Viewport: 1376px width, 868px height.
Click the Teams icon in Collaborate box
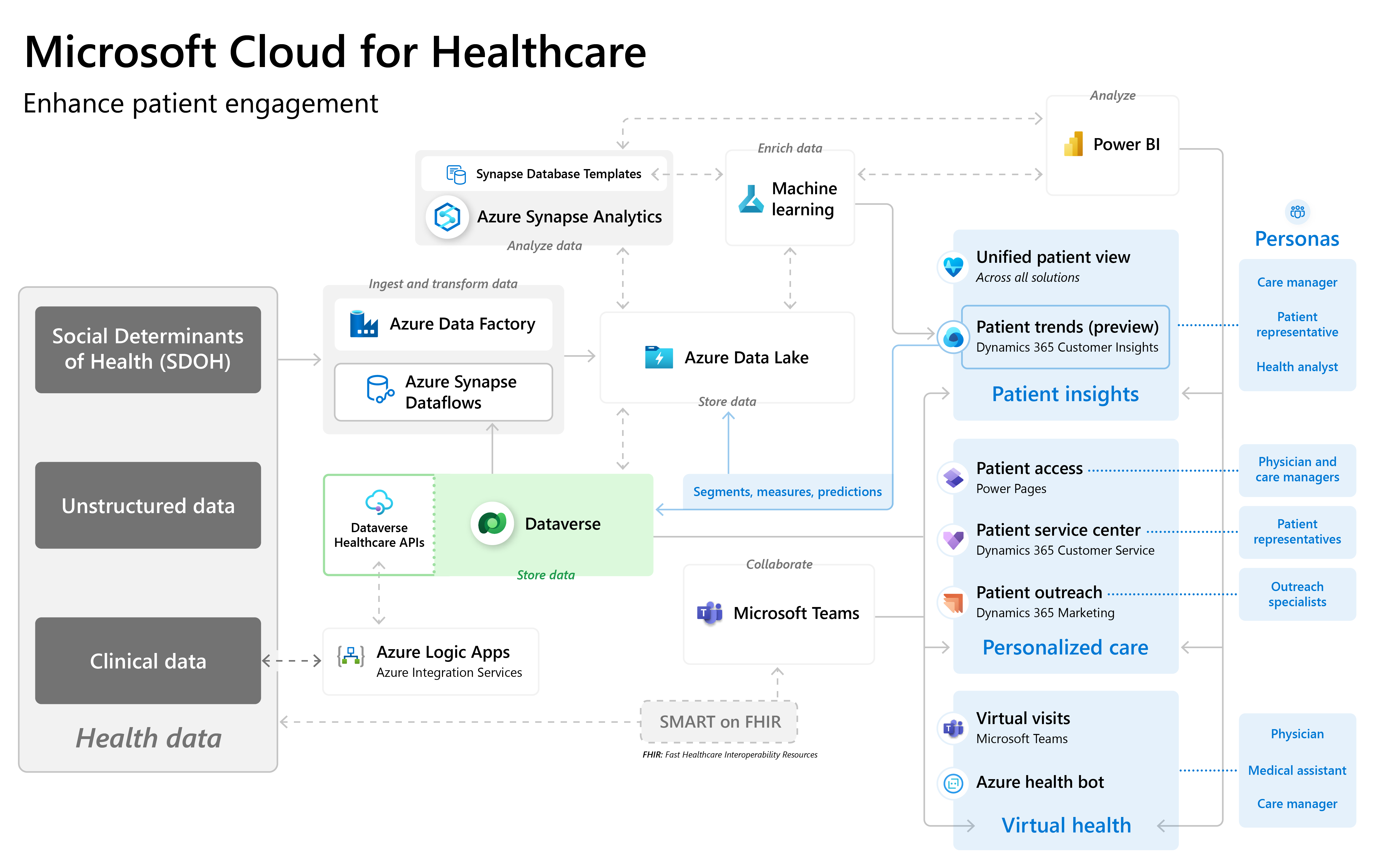(710, 613)
